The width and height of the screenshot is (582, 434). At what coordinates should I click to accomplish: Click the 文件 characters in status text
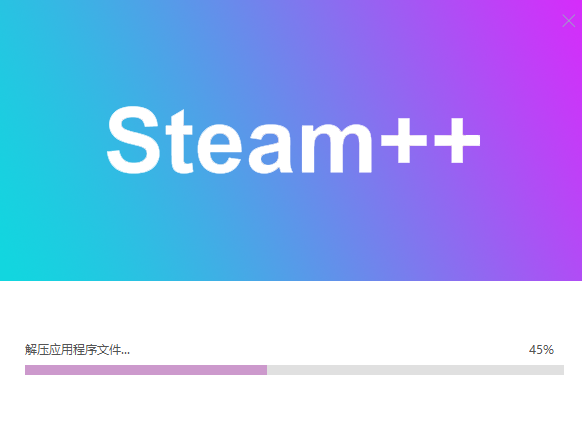[x=109, y=350]
